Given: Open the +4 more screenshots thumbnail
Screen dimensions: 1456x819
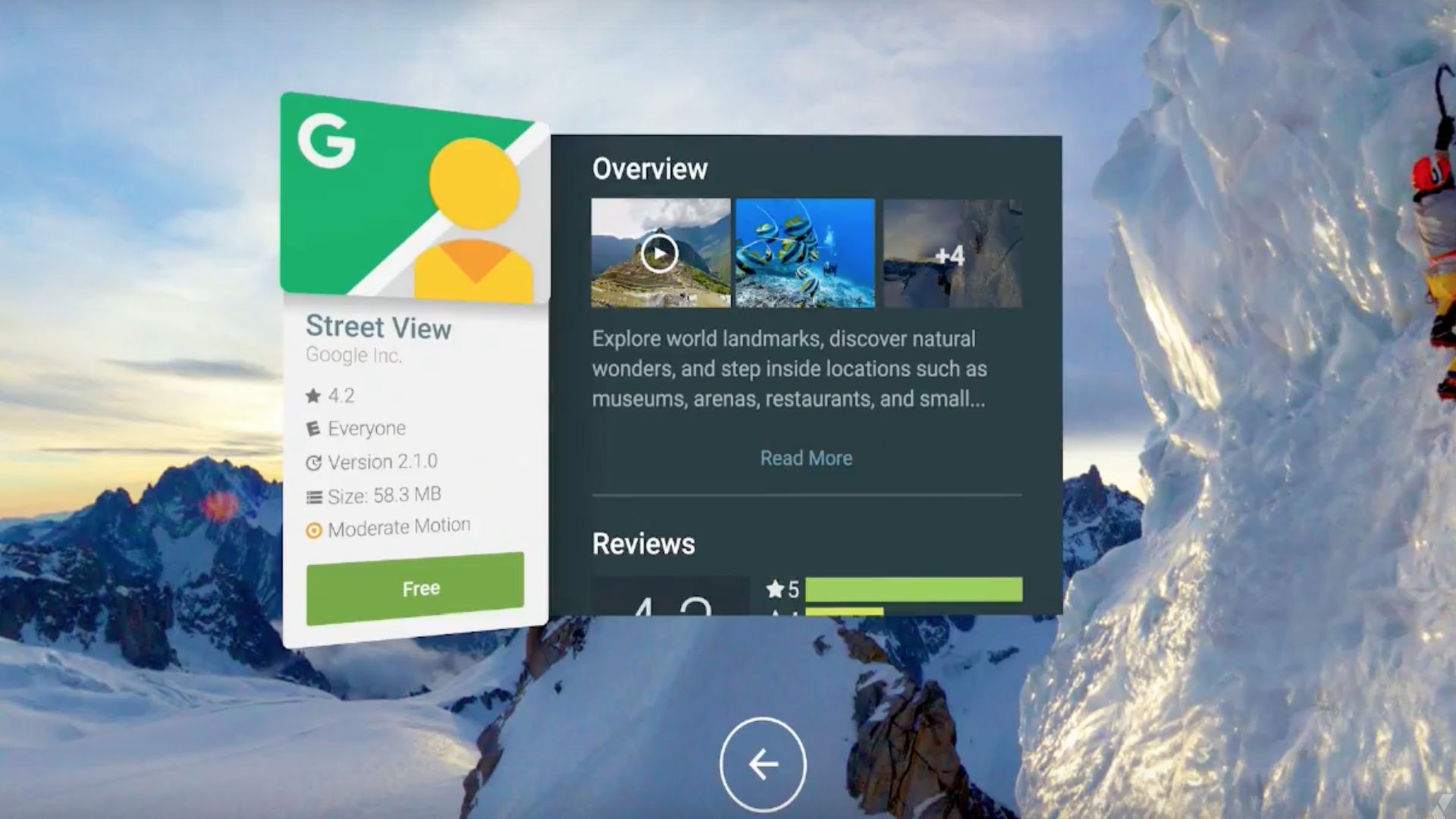Looking at the screenshot, I should click(952, 253).
